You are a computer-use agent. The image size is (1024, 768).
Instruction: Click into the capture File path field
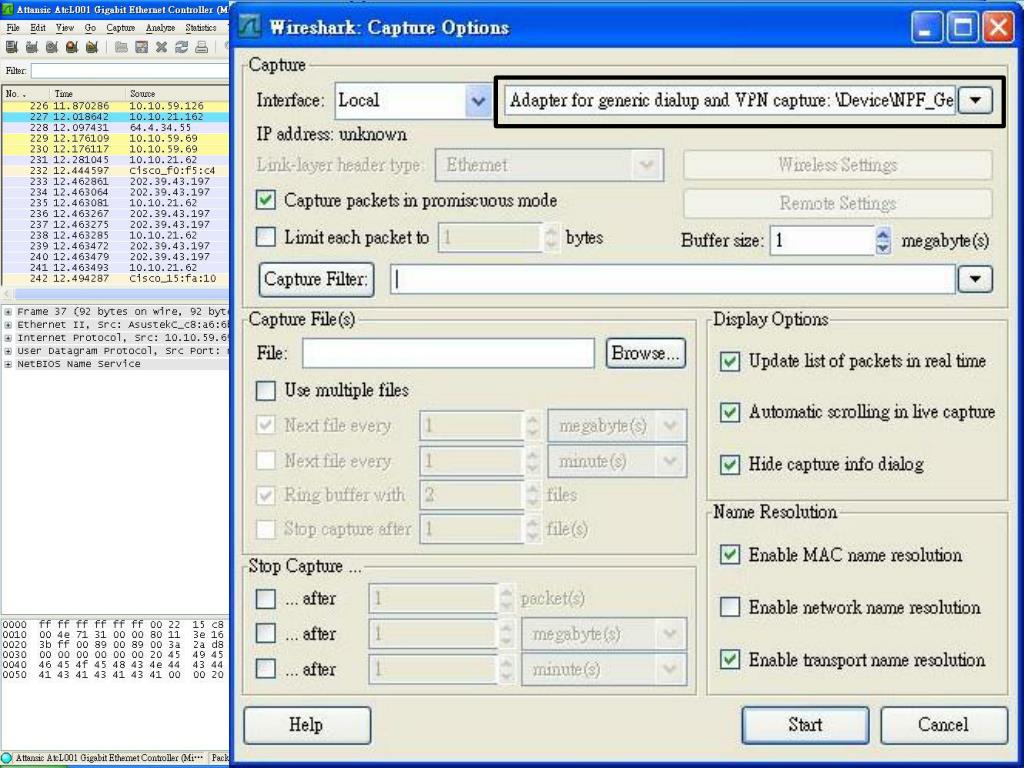coord(448,353)
